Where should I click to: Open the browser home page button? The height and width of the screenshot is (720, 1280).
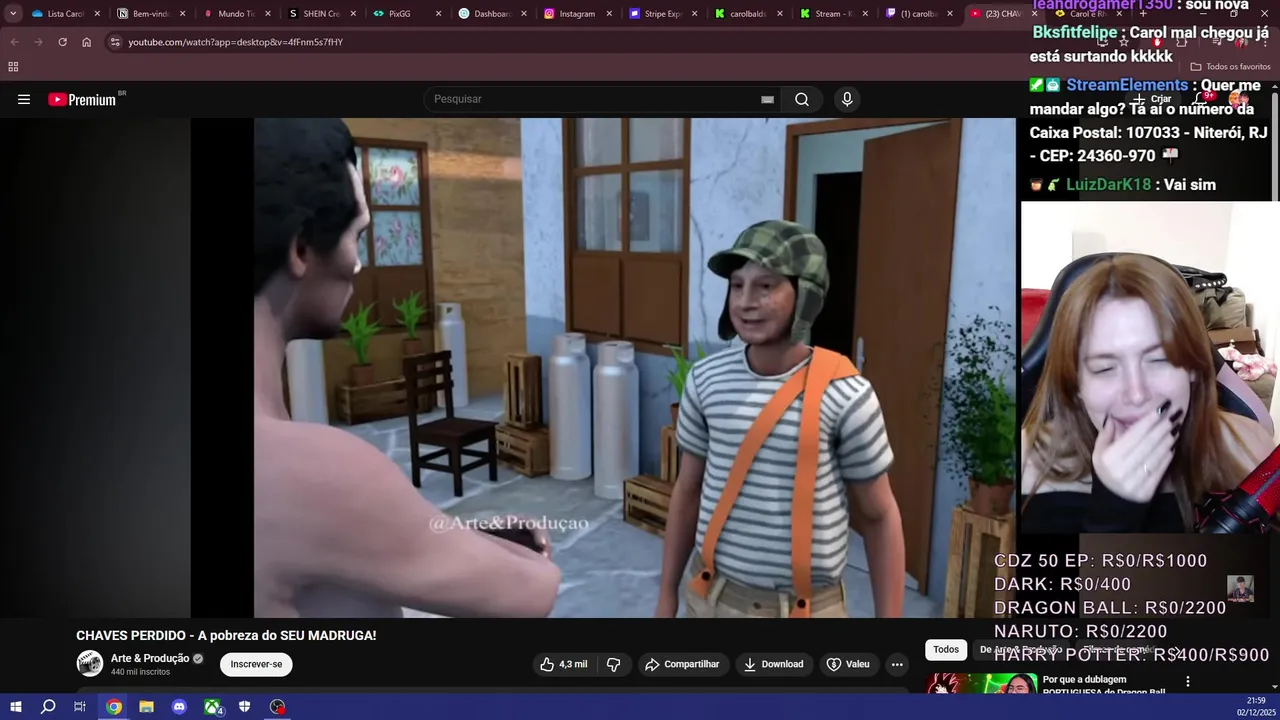tap(86, 42)
